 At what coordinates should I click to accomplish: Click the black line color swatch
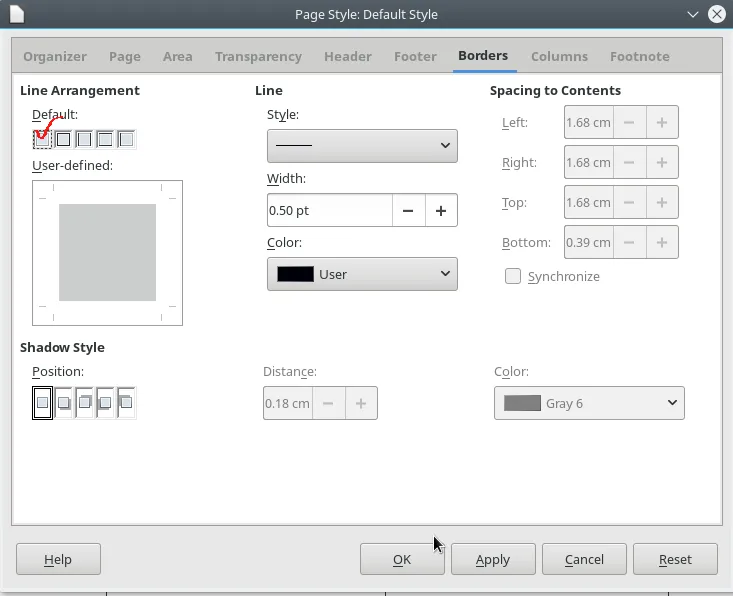click(x=295, y=274)
